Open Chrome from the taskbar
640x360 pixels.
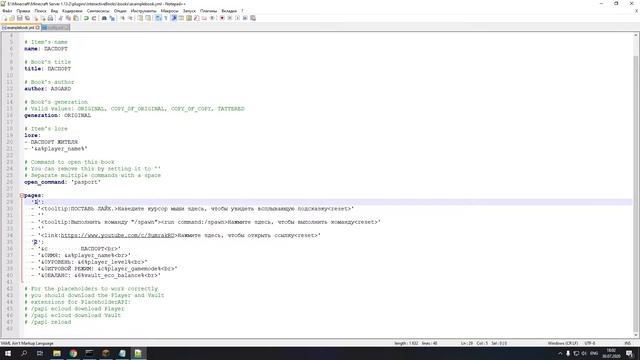tap(73, 353)
